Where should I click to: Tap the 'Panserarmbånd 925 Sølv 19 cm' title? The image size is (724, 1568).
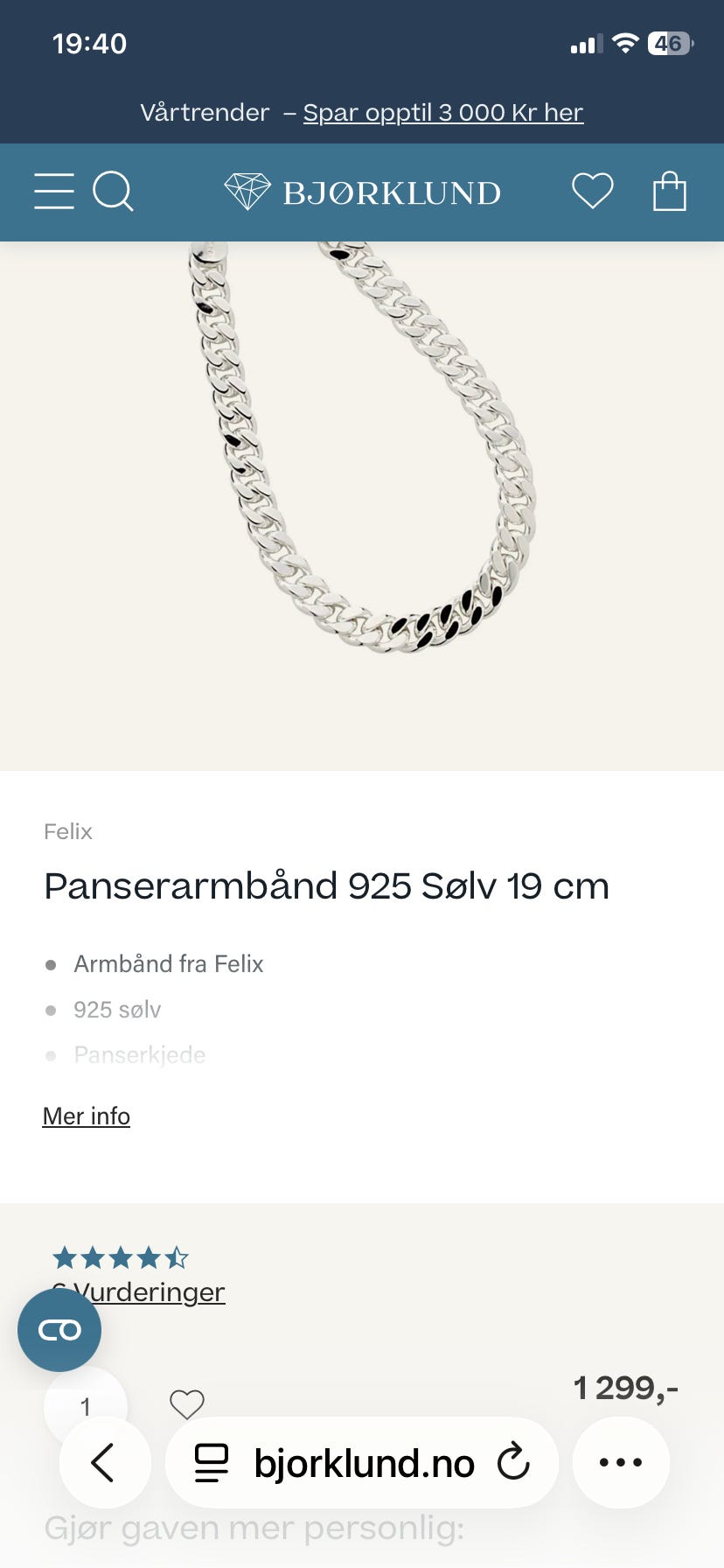pos(326,886)
